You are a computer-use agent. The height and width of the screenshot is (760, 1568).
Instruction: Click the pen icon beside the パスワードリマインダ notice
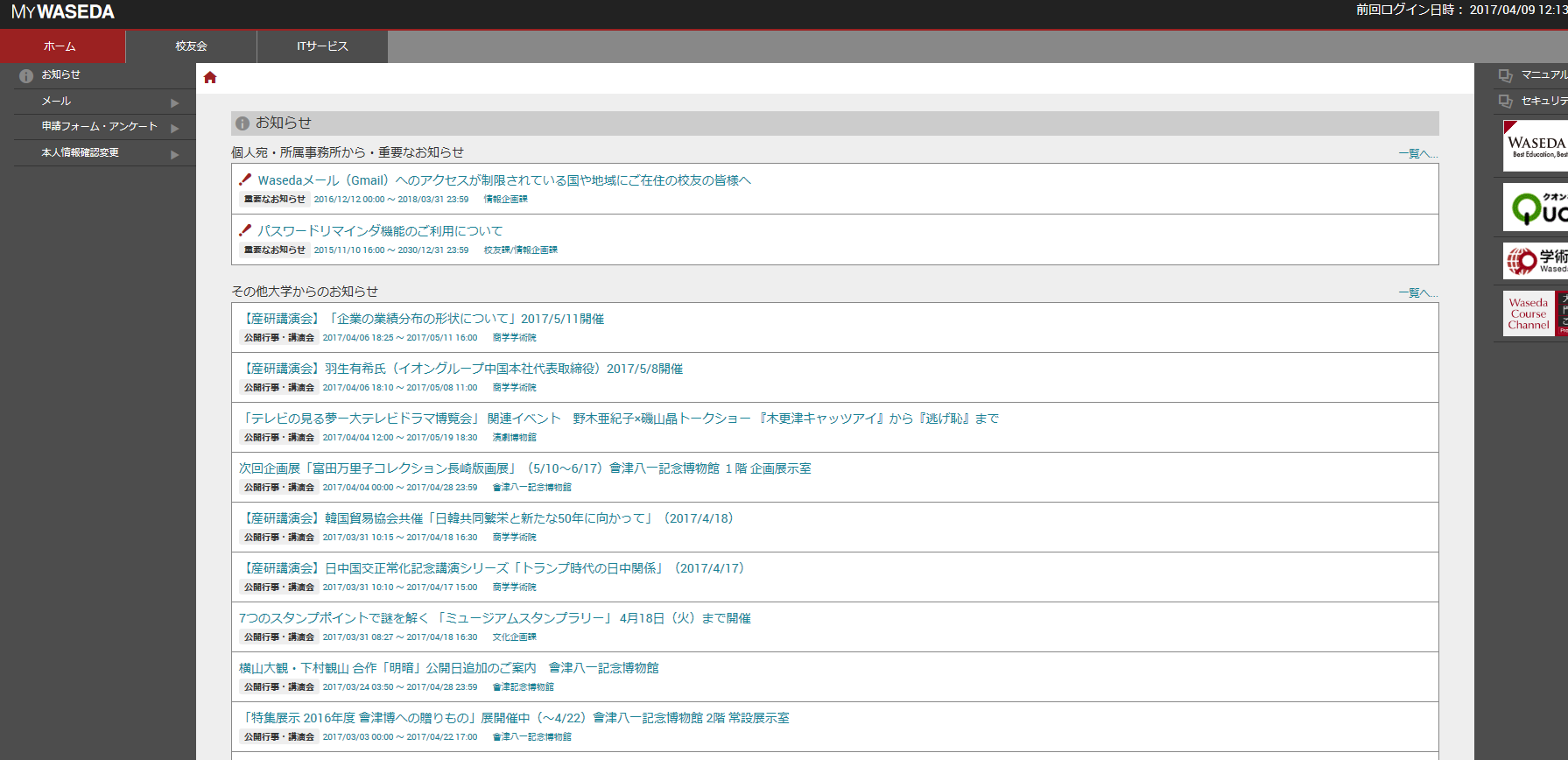245,230
